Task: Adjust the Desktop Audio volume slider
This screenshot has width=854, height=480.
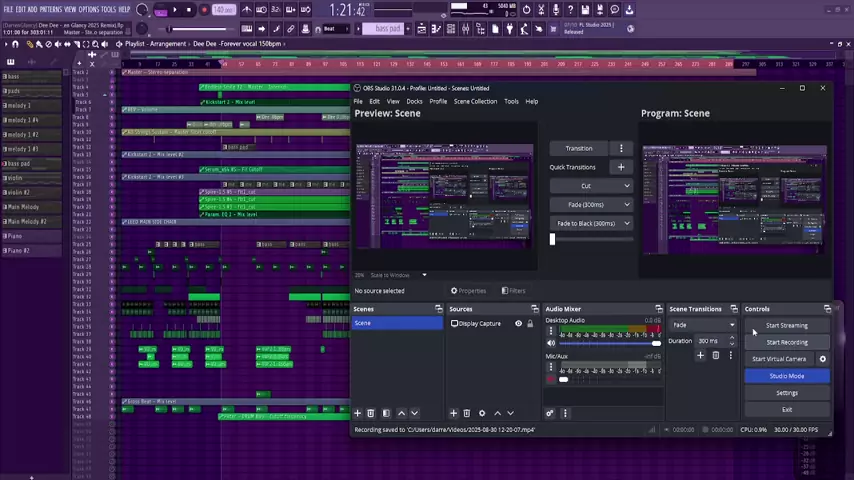Action: coord(656,343)
